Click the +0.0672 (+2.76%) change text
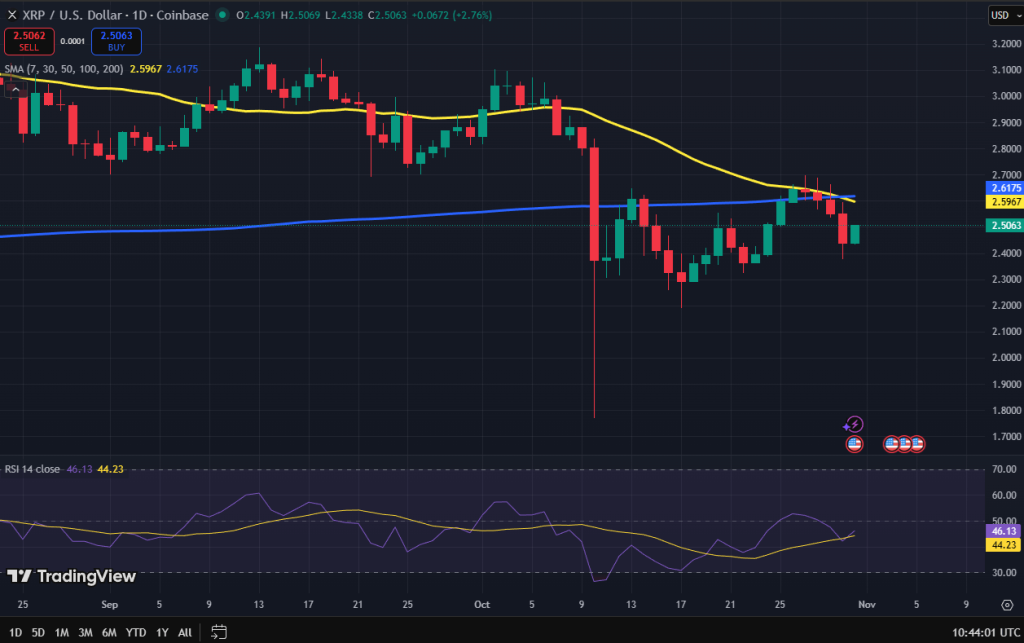The width and height of the screenshot is (1024, 643). [x=452, y=15]
